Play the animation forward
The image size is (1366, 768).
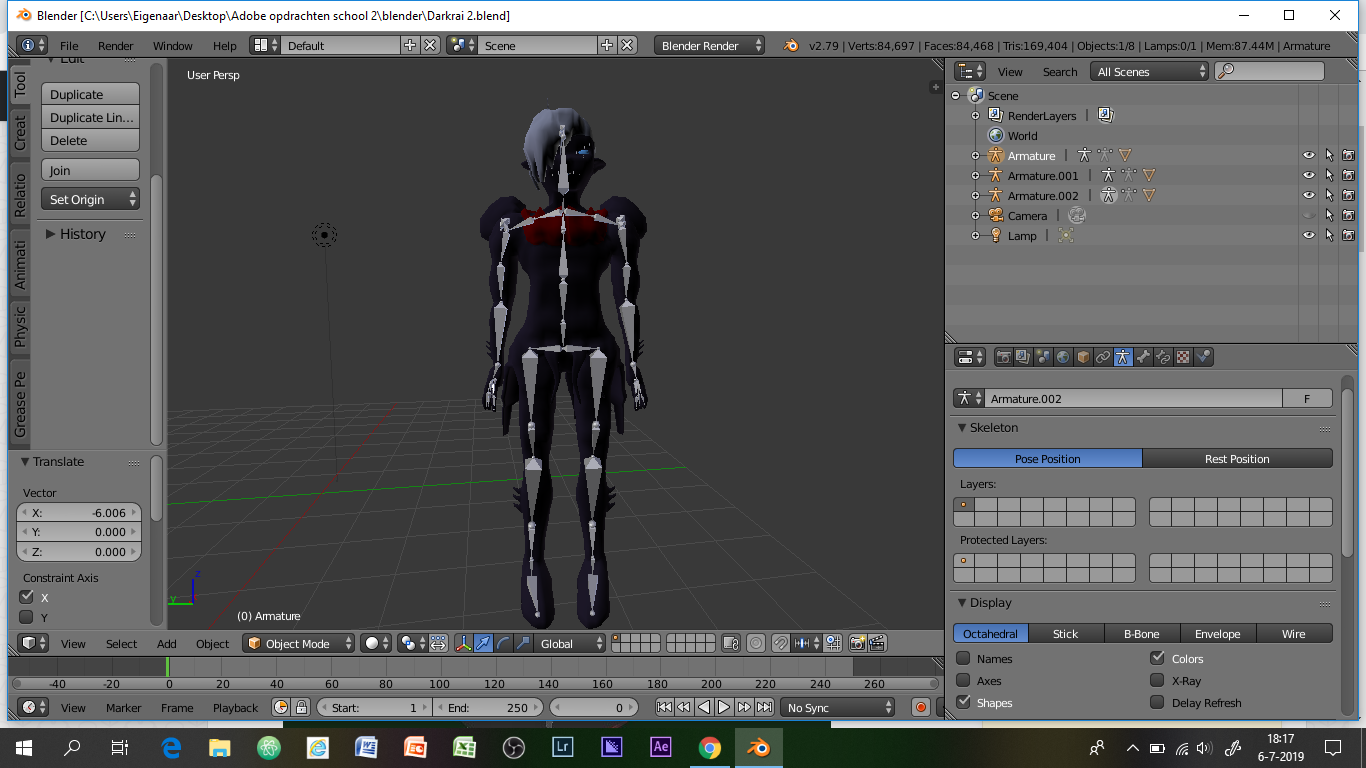pyautogui.click(x=724, y=707)
